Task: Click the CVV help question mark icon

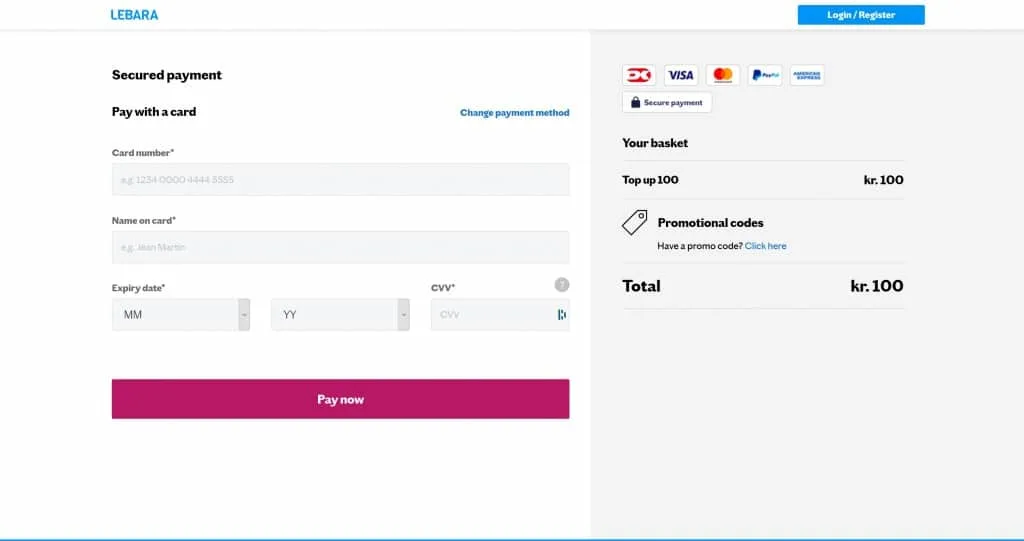Action: [x=562, y=285]
